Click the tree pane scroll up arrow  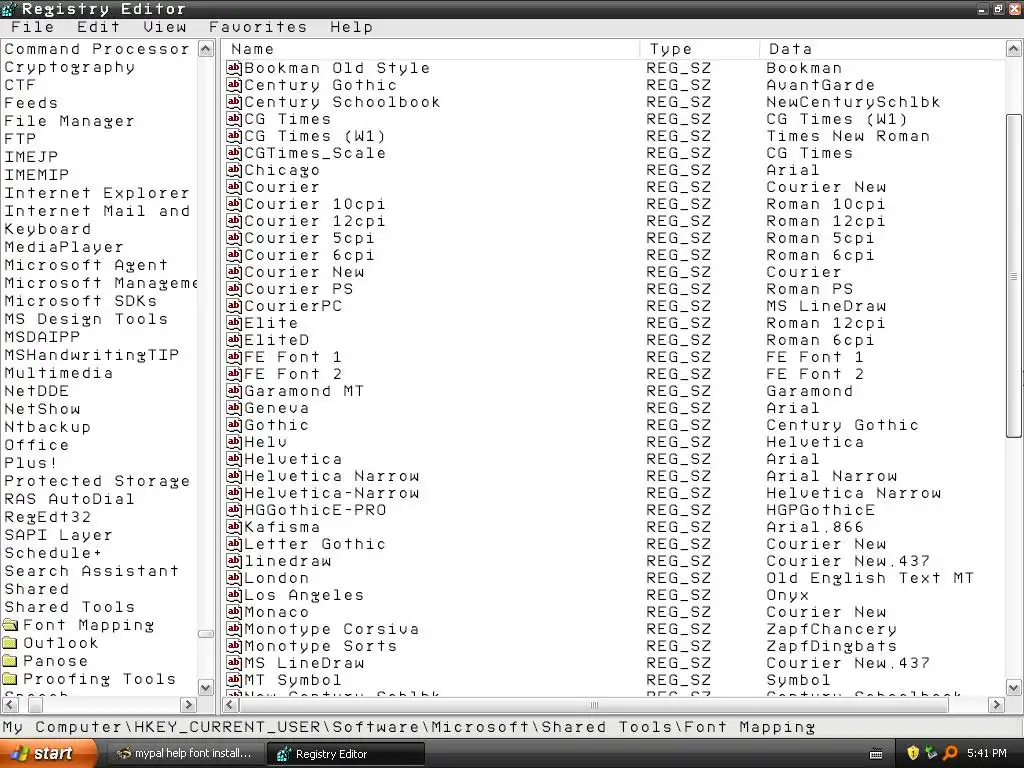coord(206,49)
